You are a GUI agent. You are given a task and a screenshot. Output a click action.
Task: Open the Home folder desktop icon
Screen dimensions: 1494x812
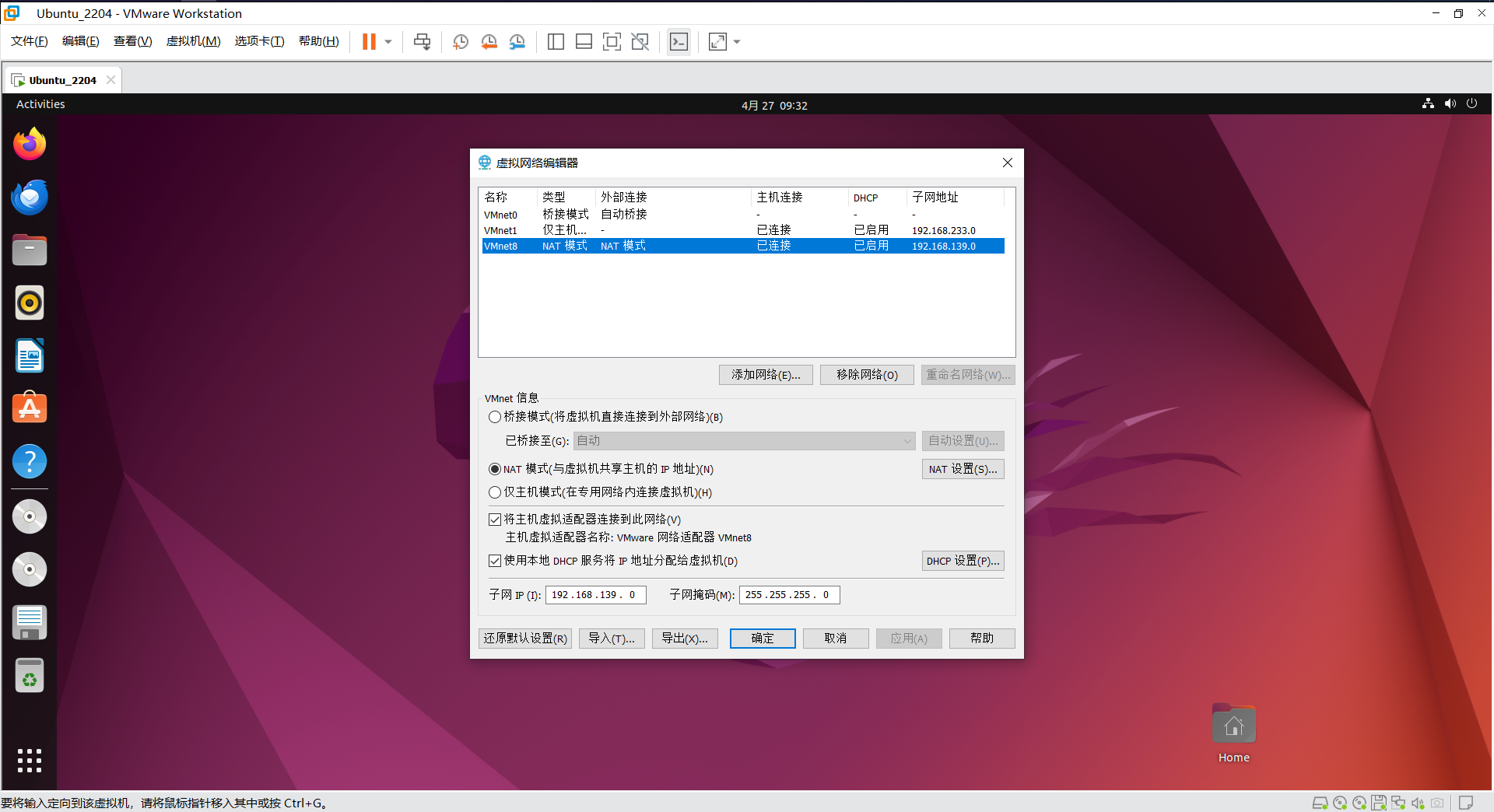1233,734
